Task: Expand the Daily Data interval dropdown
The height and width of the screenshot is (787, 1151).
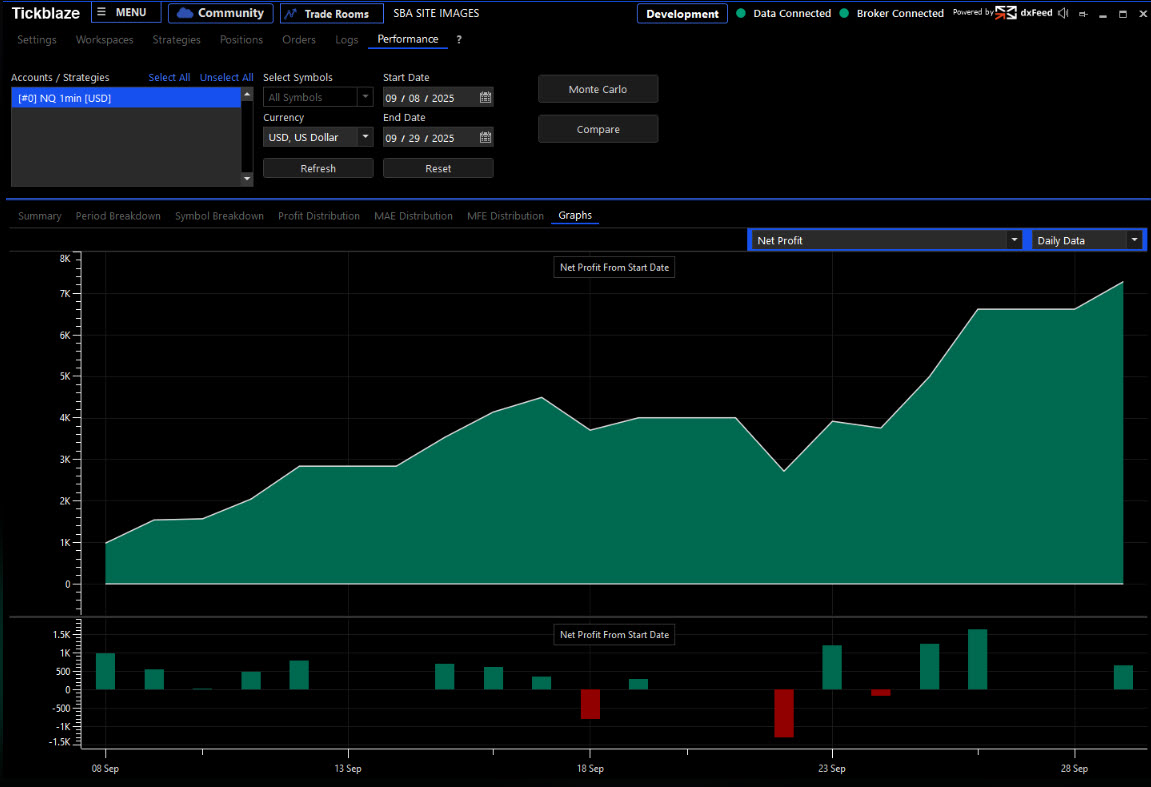Action: click(1133, 240)
